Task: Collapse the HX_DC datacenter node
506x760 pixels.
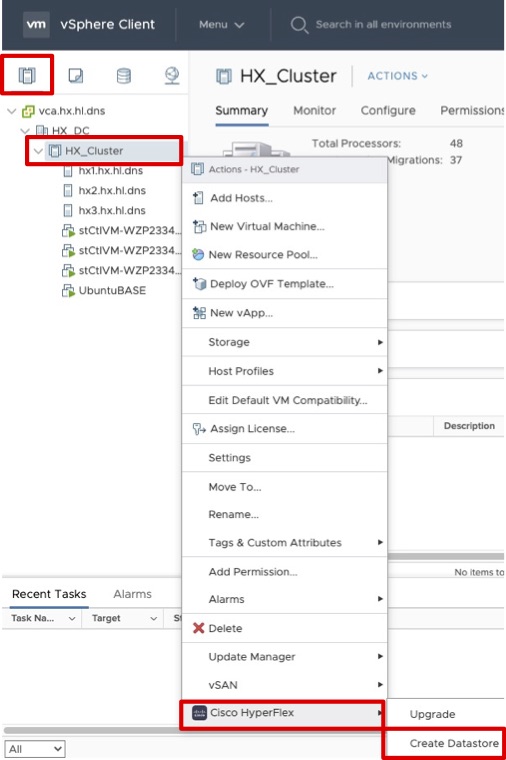Action: click(25, 130)
